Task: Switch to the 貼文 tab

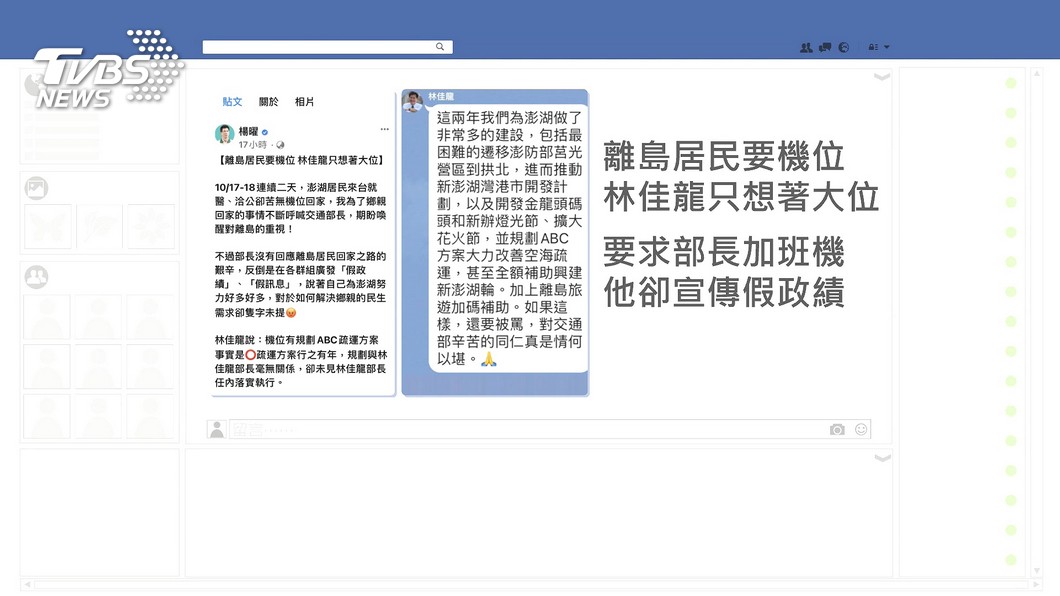Action: (232, 101)
